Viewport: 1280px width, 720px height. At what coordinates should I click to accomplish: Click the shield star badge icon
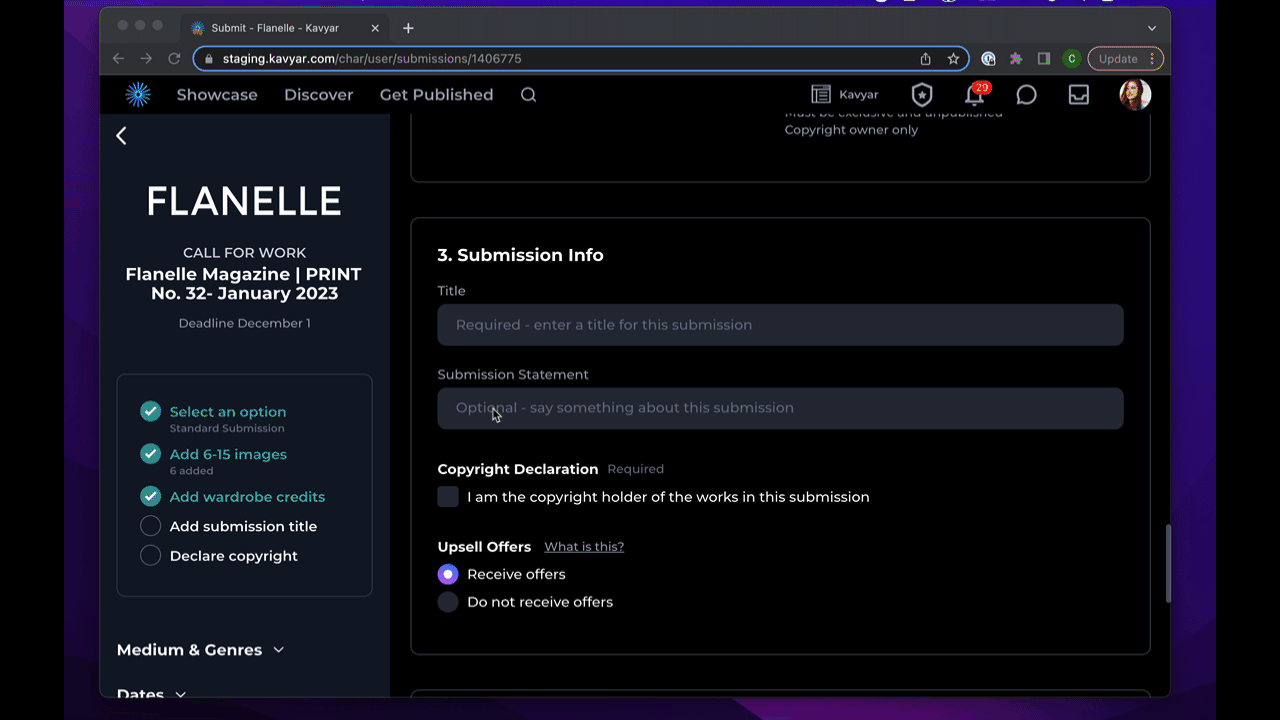coord(922,95)
